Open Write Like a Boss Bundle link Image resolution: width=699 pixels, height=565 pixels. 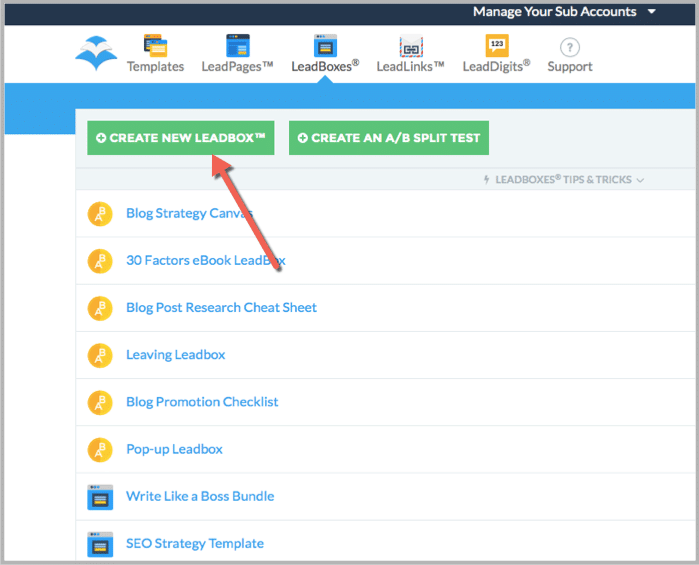(x=200, y=496)
